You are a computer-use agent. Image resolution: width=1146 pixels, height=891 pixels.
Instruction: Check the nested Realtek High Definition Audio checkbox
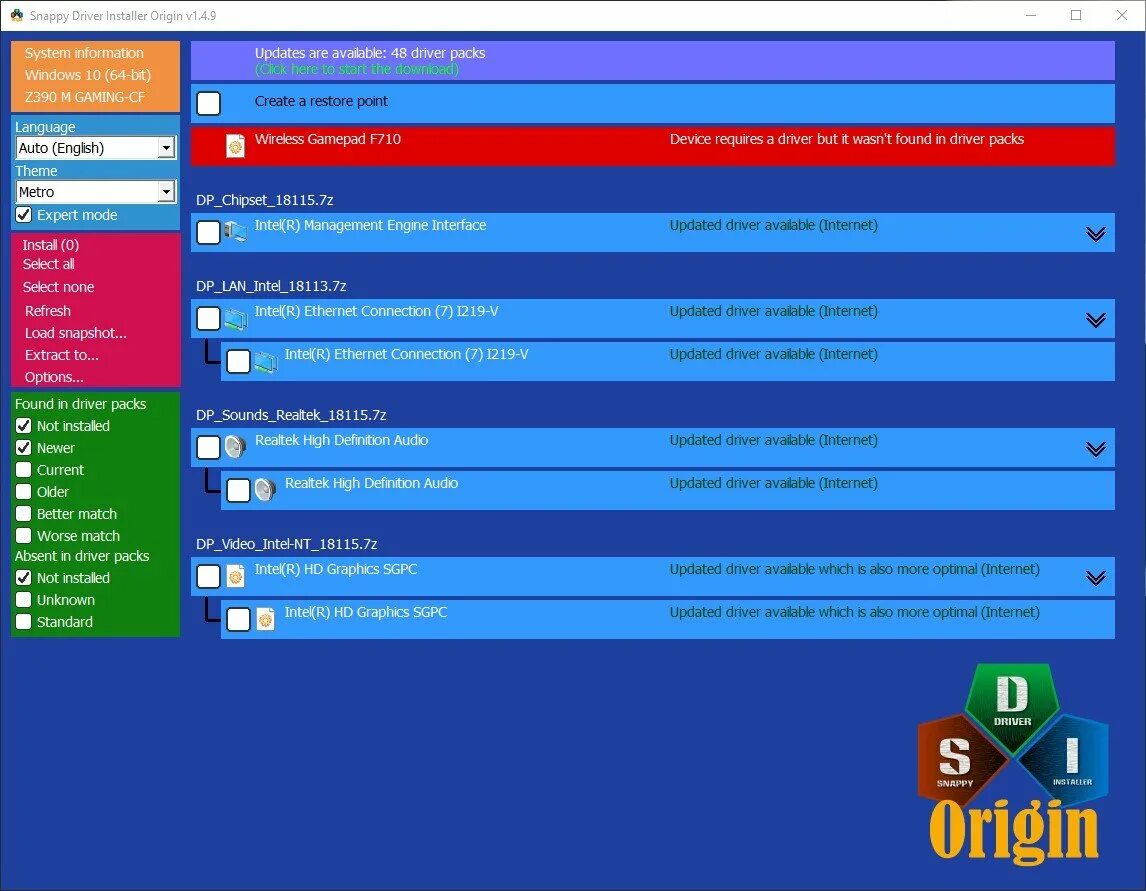click(238, 490)
